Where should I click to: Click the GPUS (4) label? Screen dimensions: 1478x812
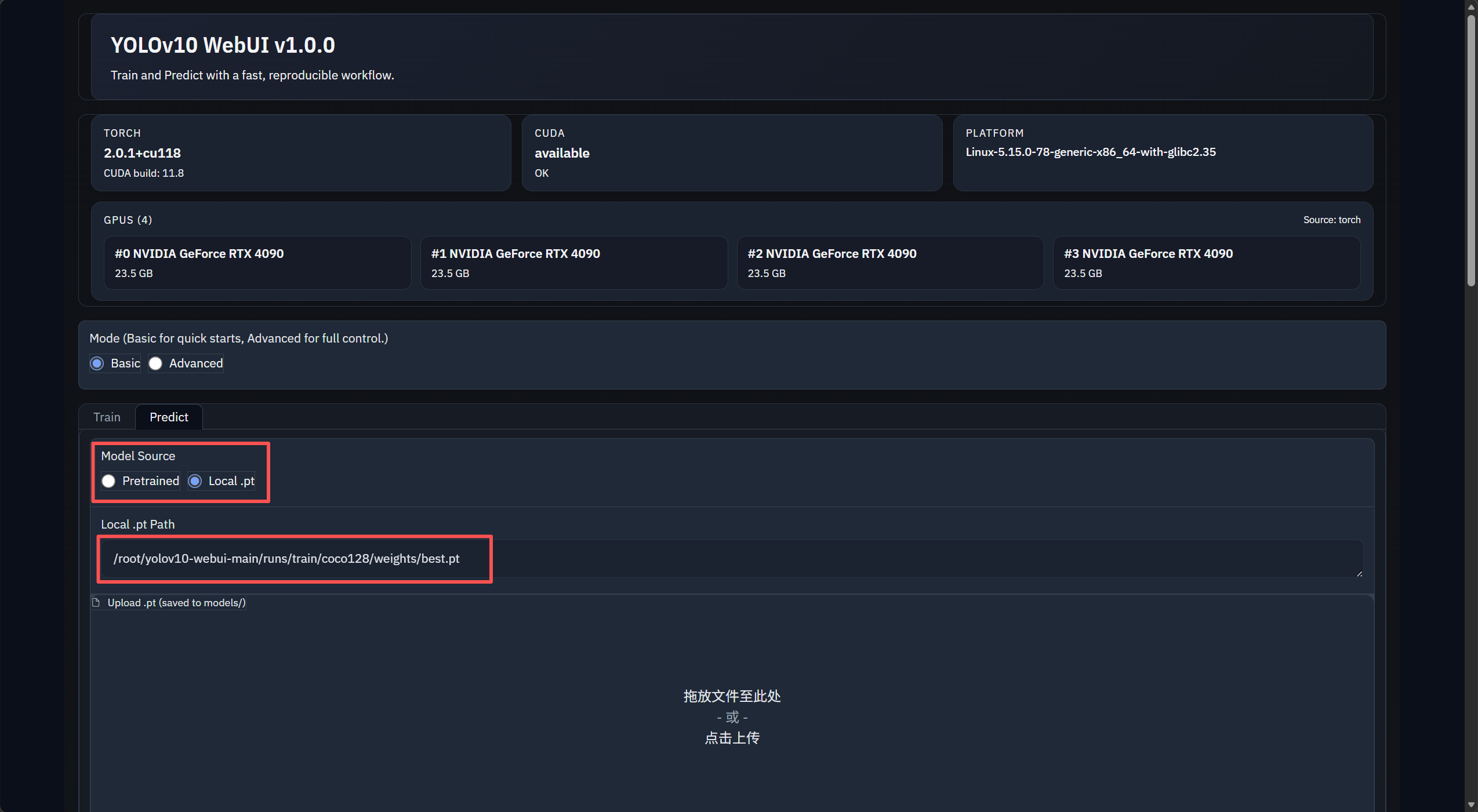tap(128, 220)
